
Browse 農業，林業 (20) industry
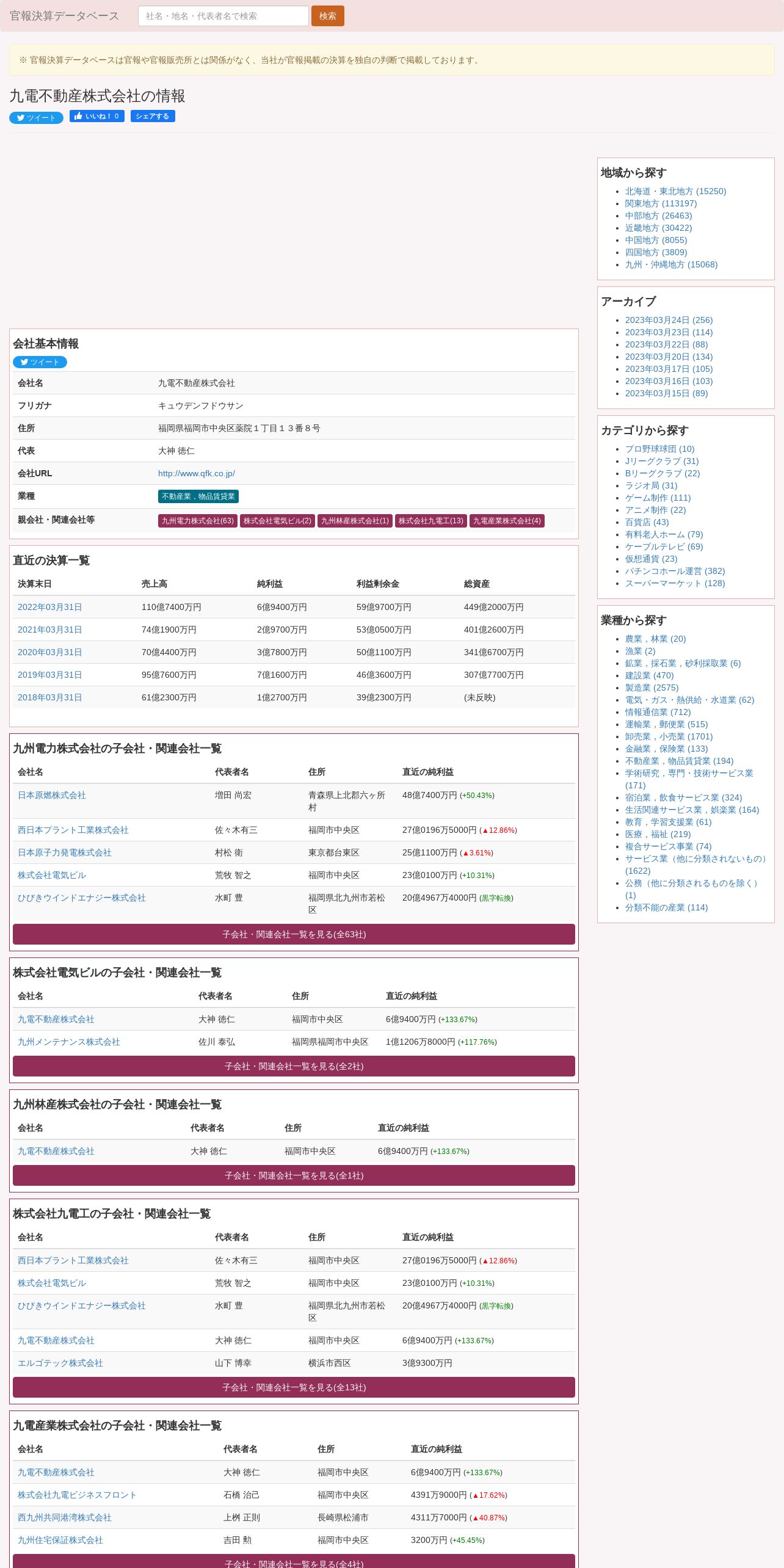coord(655,639)
